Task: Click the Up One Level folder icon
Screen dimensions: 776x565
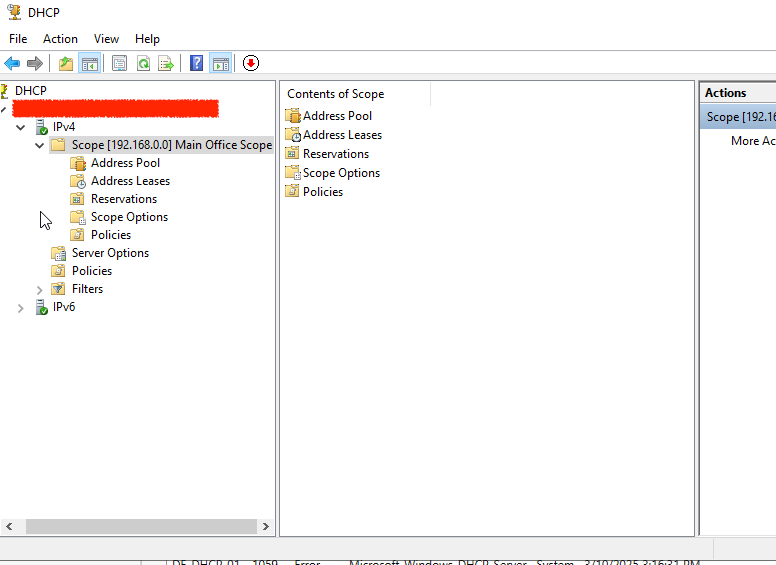Action: [x=66, y=63]
